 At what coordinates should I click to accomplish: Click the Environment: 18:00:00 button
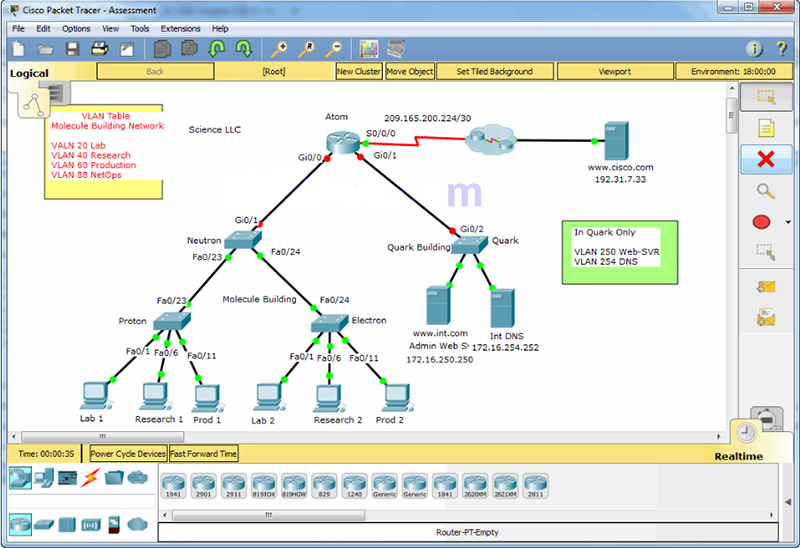tap(734, 71)
